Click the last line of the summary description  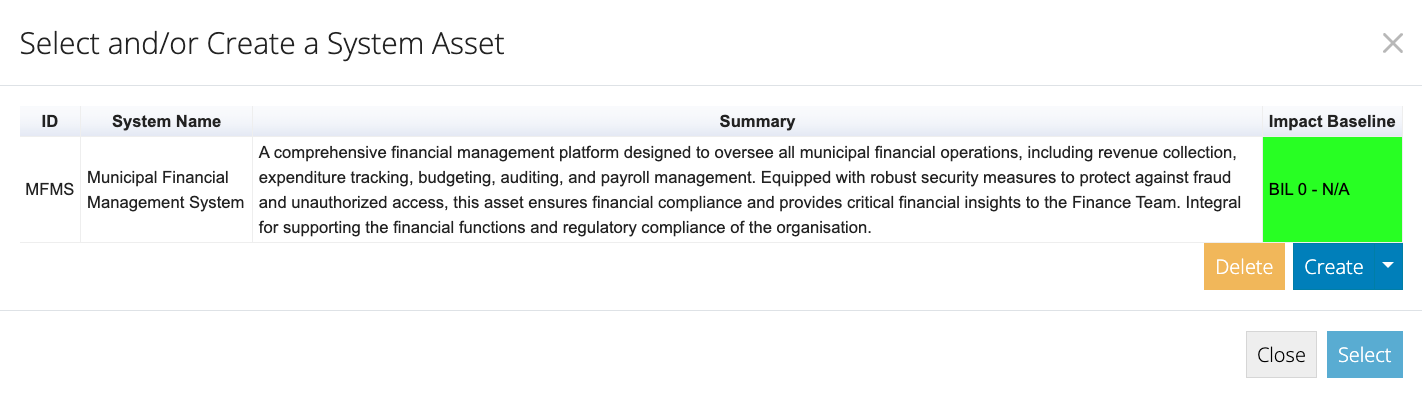tap(565, 227)
